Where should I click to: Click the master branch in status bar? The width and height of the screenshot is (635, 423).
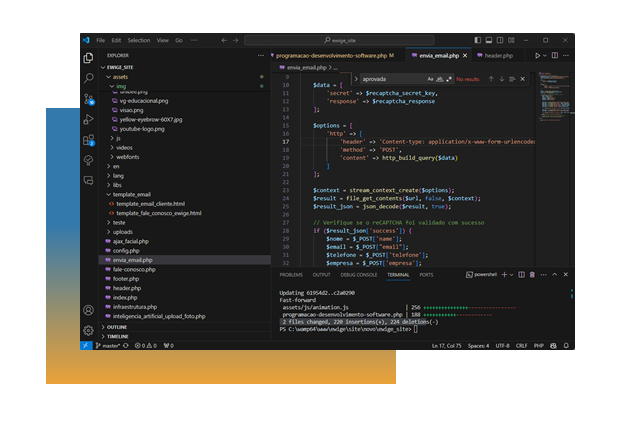coord(109,345)
